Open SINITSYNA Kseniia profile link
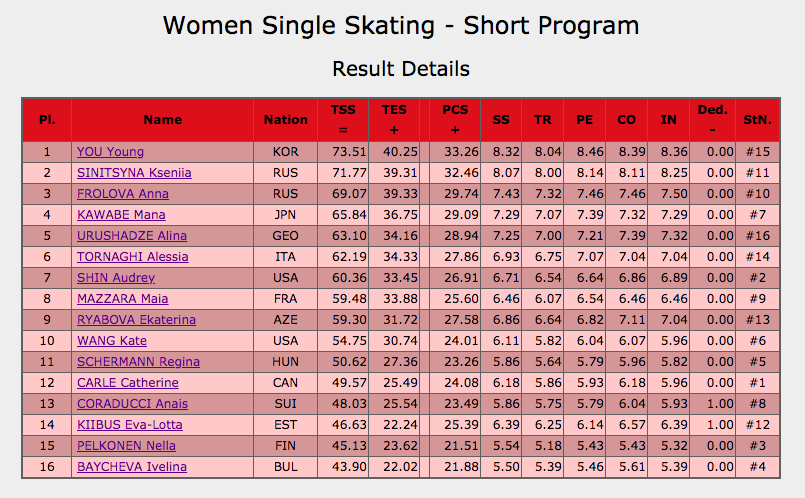The image size is (805, 498). (x=134, y=173)
